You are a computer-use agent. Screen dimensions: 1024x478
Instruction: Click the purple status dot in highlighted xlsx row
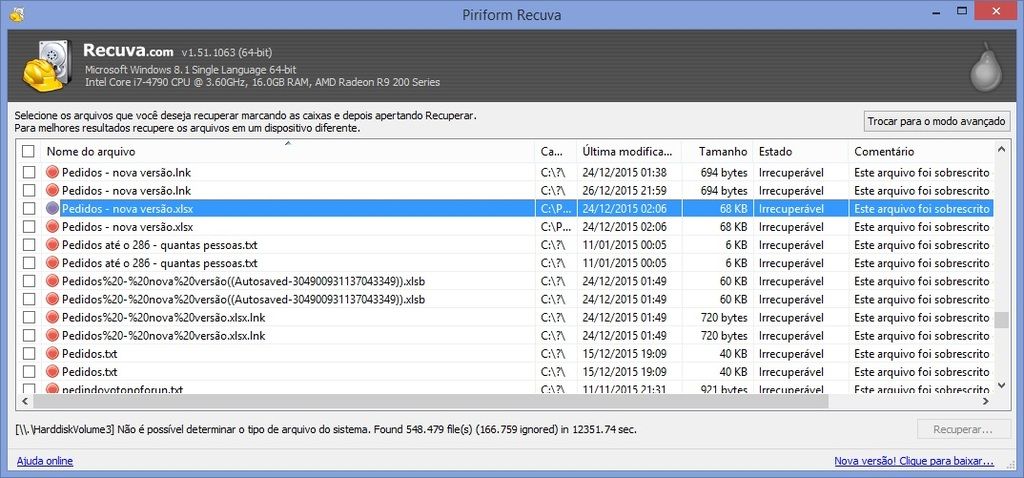[x=53, y=208]
